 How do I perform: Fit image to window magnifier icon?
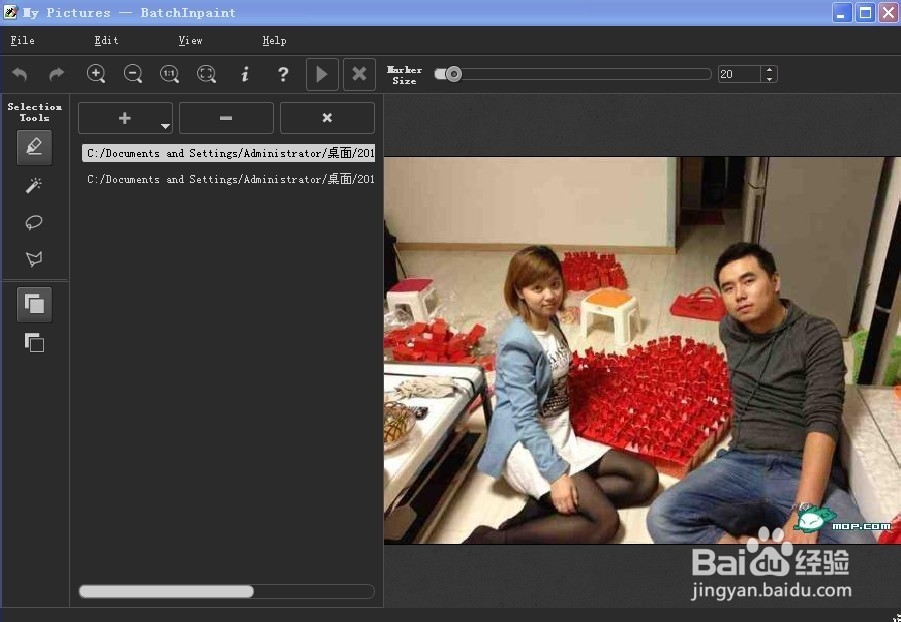pyautogui.click(x=206, y=74)
